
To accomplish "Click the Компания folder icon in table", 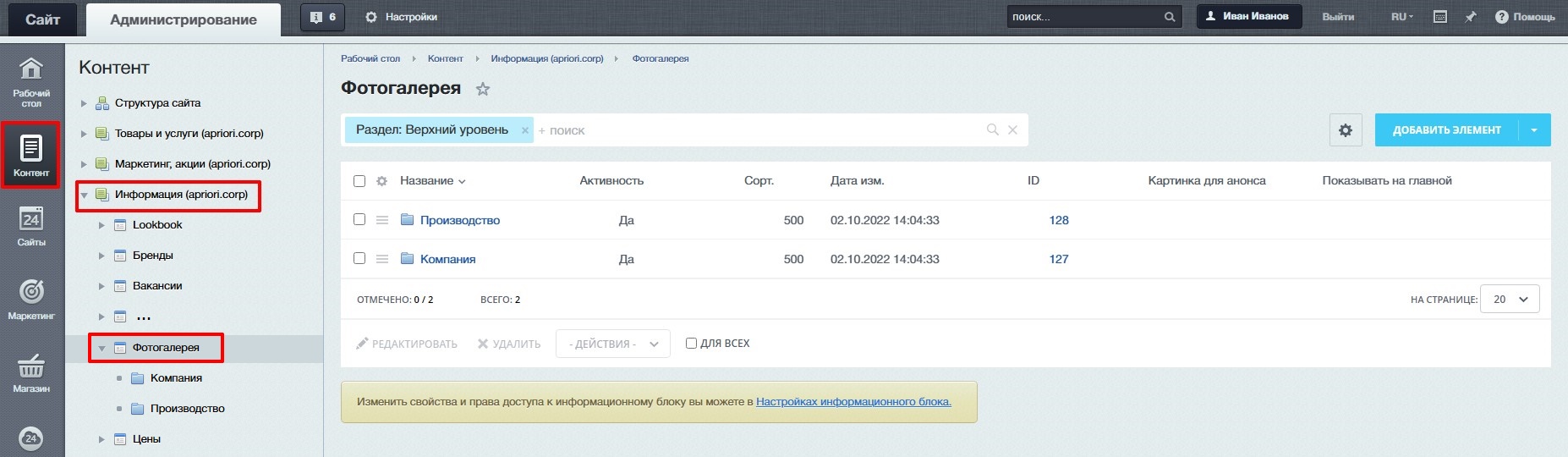I will pos(407,259).
